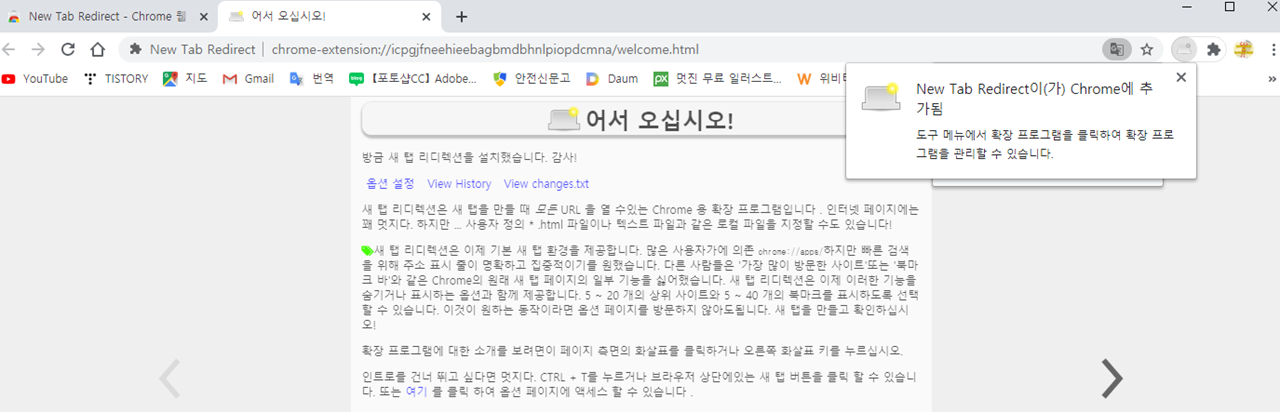Open the 위비티 bookmark

820,78
